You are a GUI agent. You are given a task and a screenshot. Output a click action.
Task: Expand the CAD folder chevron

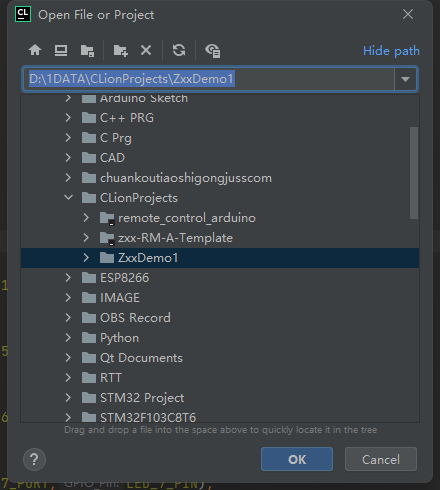(x=68, y=158)
